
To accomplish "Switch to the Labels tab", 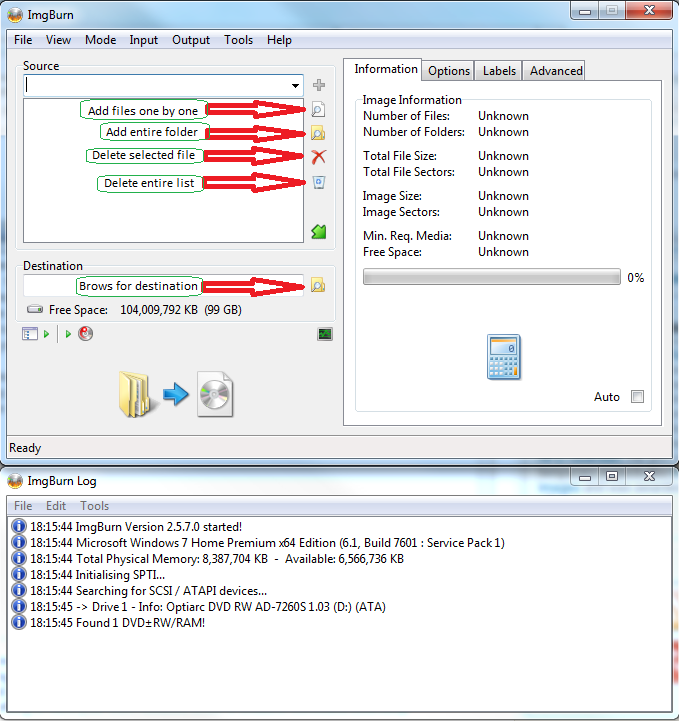I will click(499, 71).
